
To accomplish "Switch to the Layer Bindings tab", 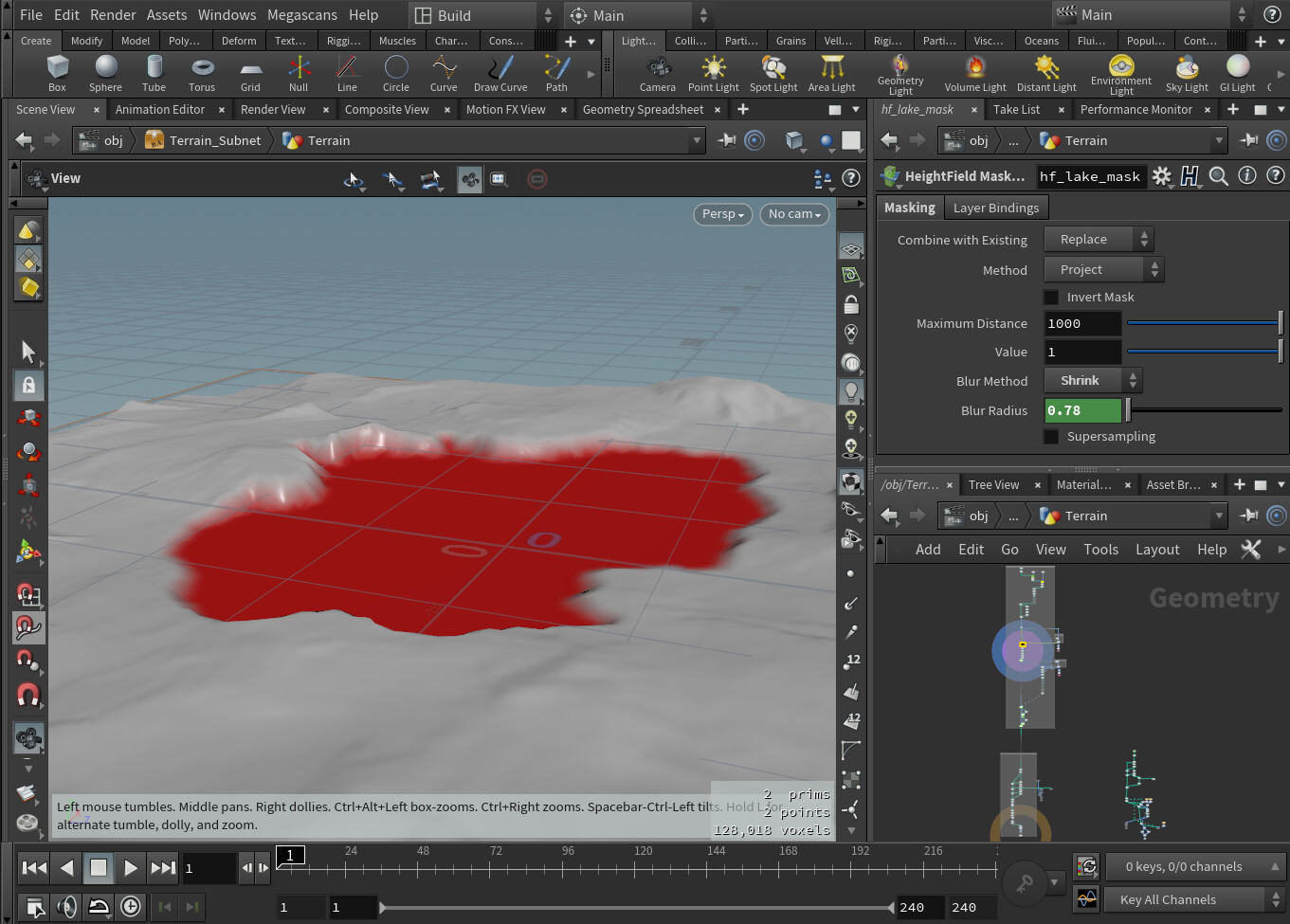I will pyautogui.click(x=996, y=207).
